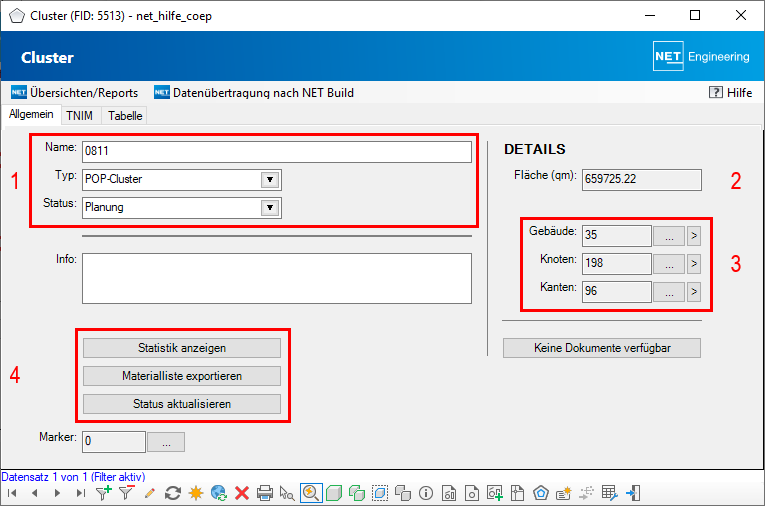Add a filter with the green-plus funnel
Screen dimensions: 765x506
click(x=103, y=493)
